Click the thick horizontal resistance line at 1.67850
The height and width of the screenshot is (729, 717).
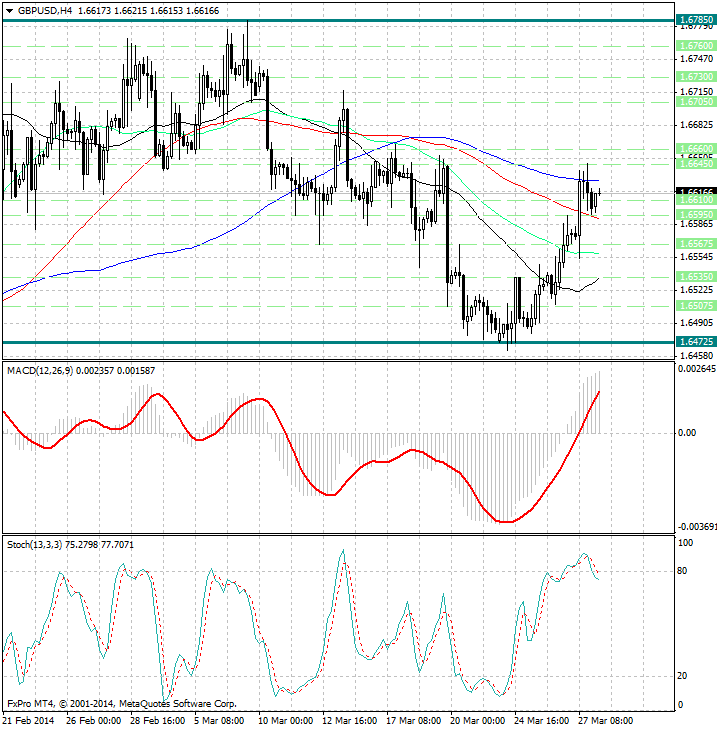pos(339,20)
